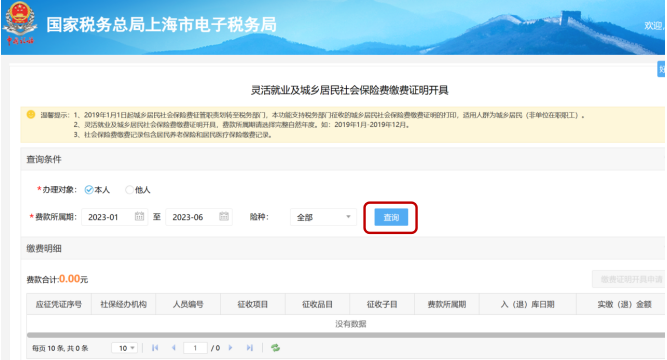Viewport: 667px width, 360px height.
Task: Click the green refresh table icon
Action: 276,348
